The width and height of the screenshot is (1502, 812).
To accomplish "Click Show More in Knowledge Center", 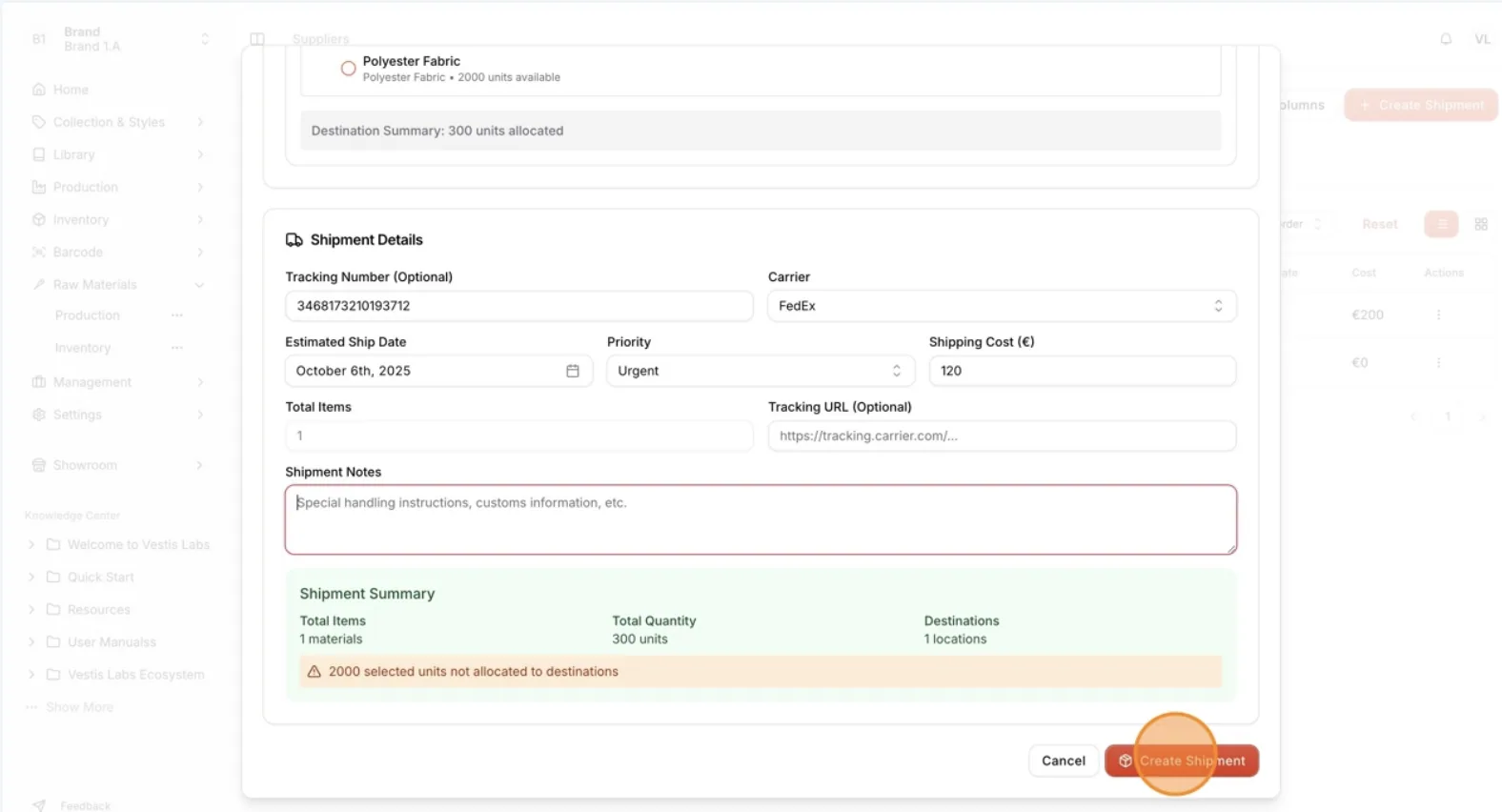I will point(79,707).
